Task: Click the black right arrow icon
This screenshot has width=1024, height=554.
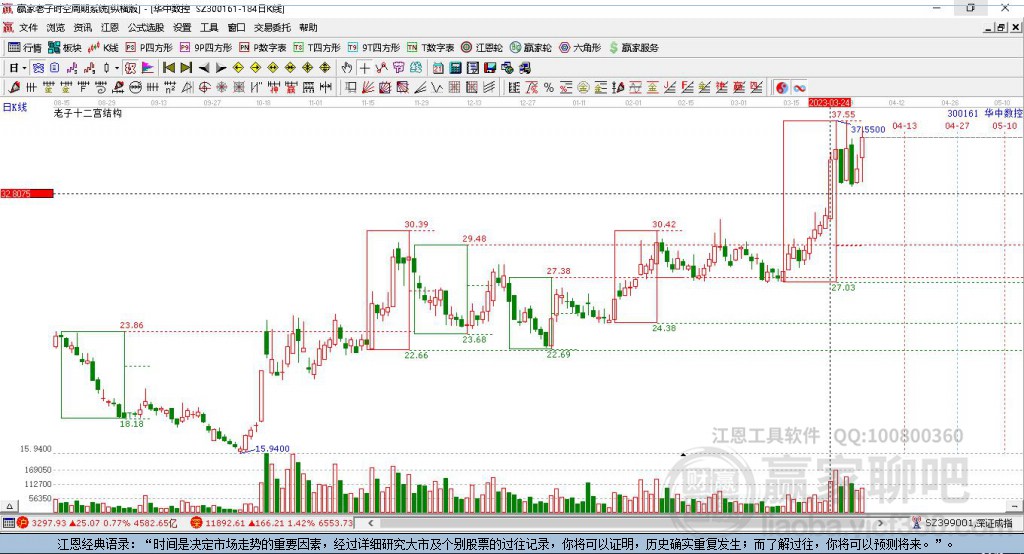Action: click(221, 68)
